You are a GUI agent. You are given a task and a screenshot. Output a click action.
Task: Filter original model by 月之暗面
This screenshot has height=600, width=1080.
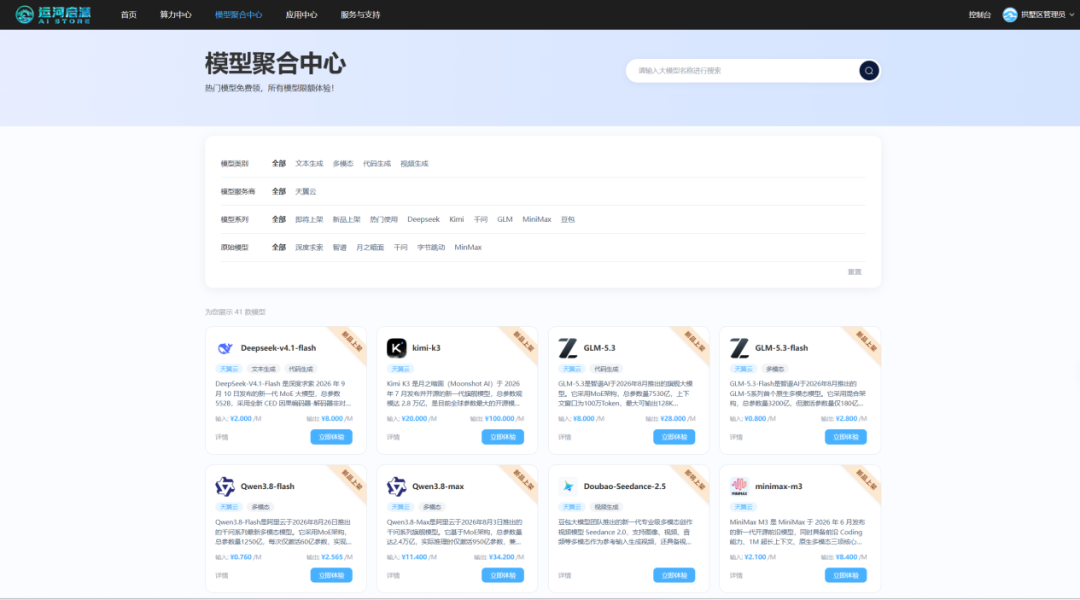(370, 247)
